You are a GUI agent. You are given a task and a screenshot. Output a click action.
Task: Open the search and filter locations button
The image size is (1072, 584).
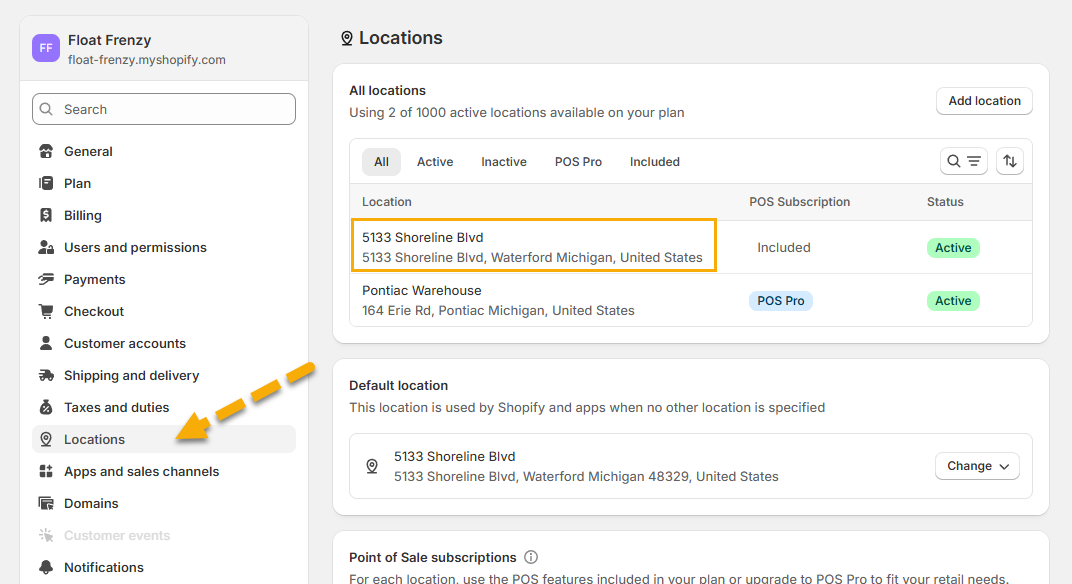click(x=964, y=161)
